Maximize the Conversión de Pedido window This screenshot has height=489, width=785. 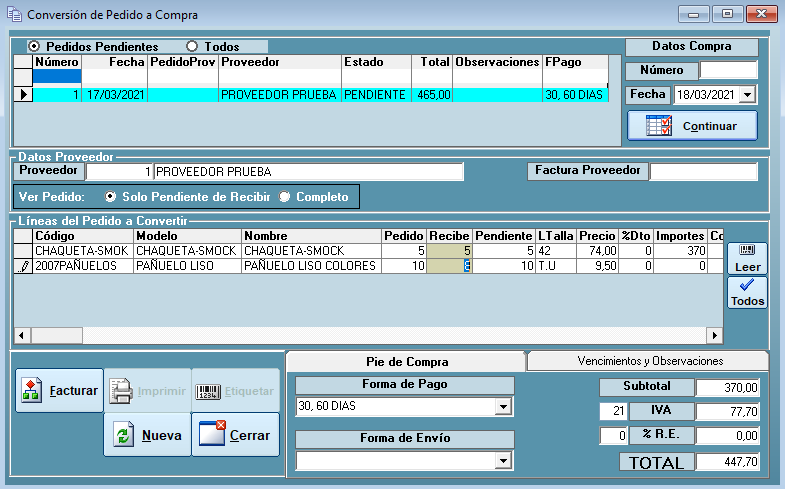click(x=727, y=14)
